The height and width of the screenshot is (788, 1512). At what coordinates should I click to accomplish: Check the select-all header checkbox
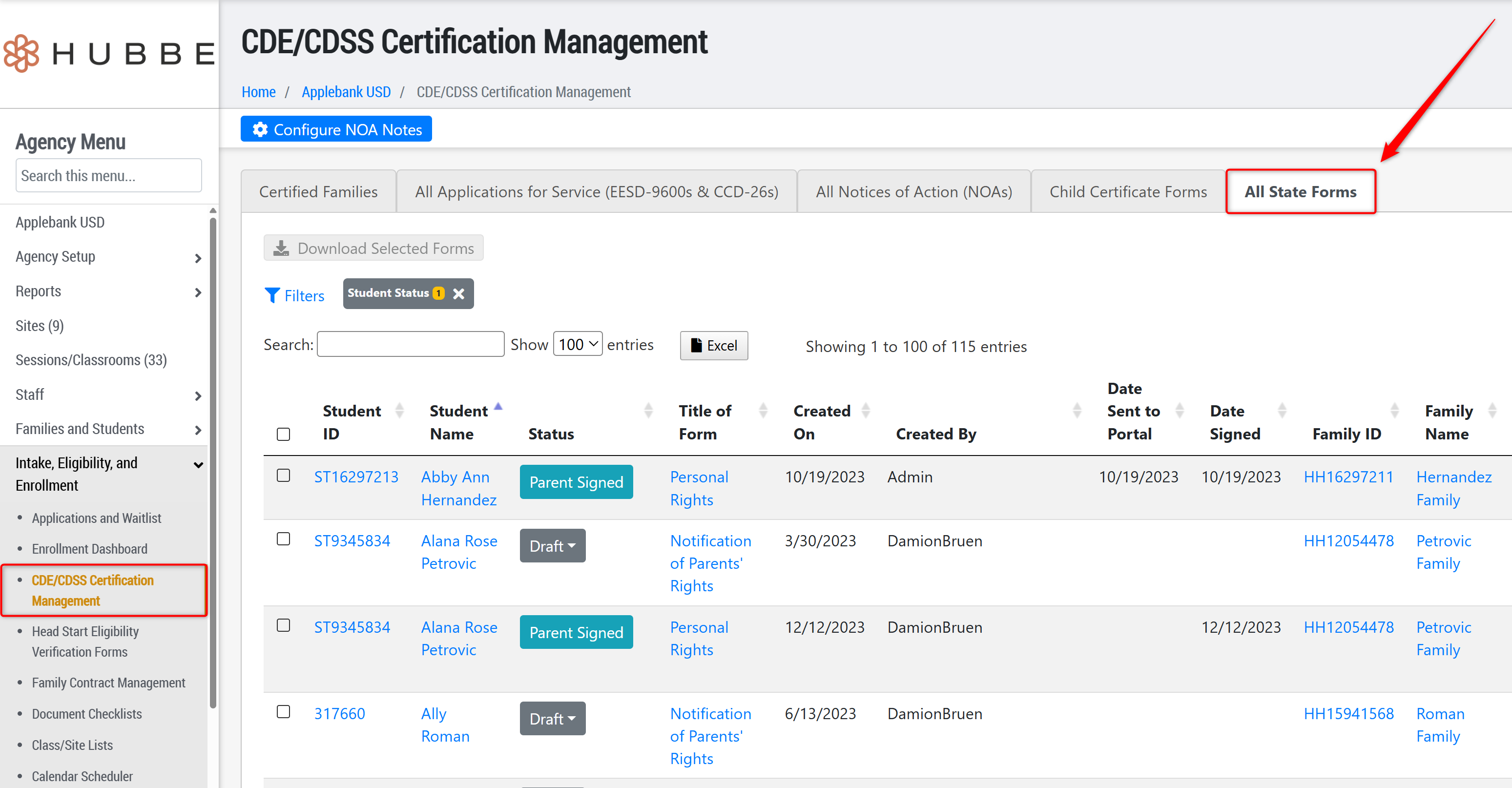[x=284, y=434]
